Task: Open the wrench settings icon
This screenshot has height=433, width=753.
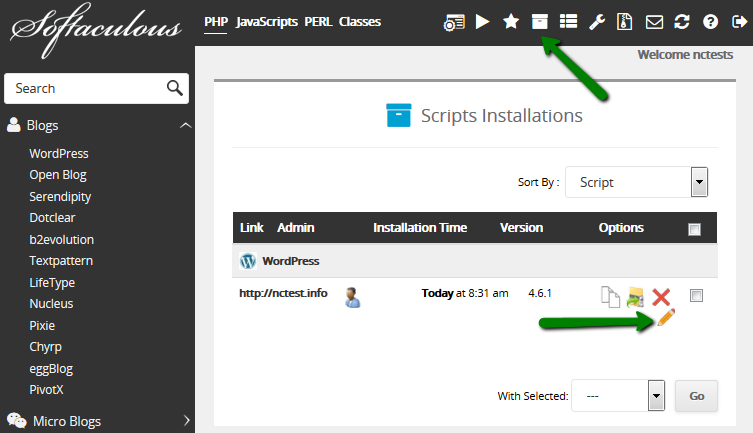Action: (x=597, y=22)
